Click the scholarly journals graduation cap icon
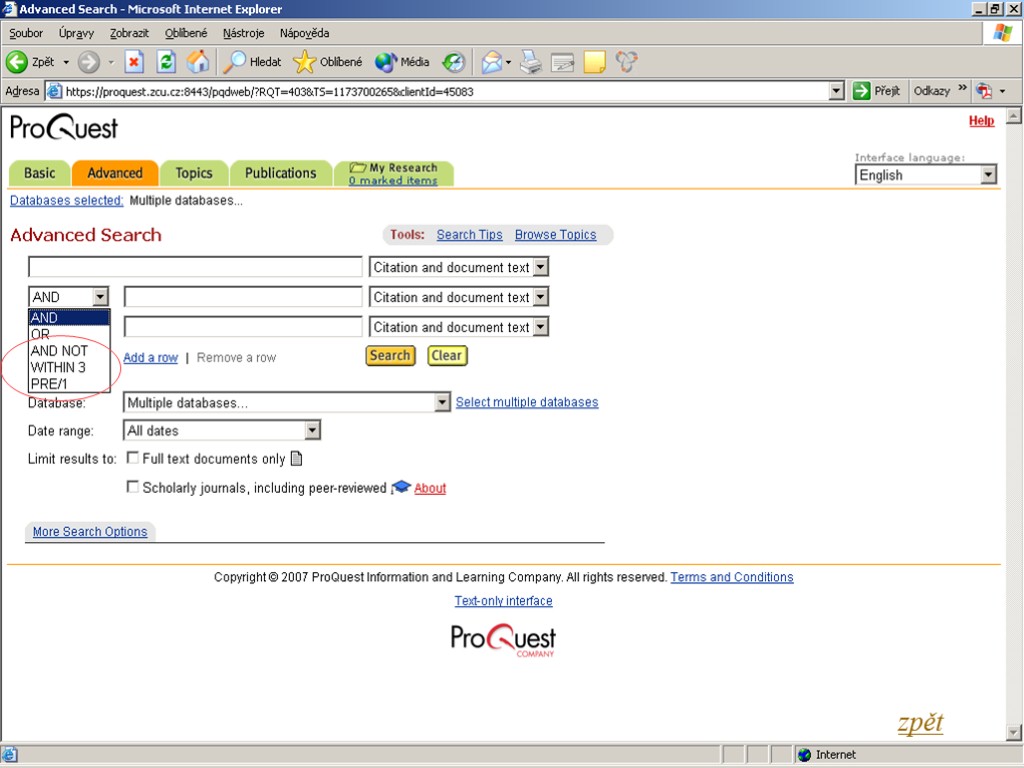1024x768 pixels. click(x=401, y=487)
